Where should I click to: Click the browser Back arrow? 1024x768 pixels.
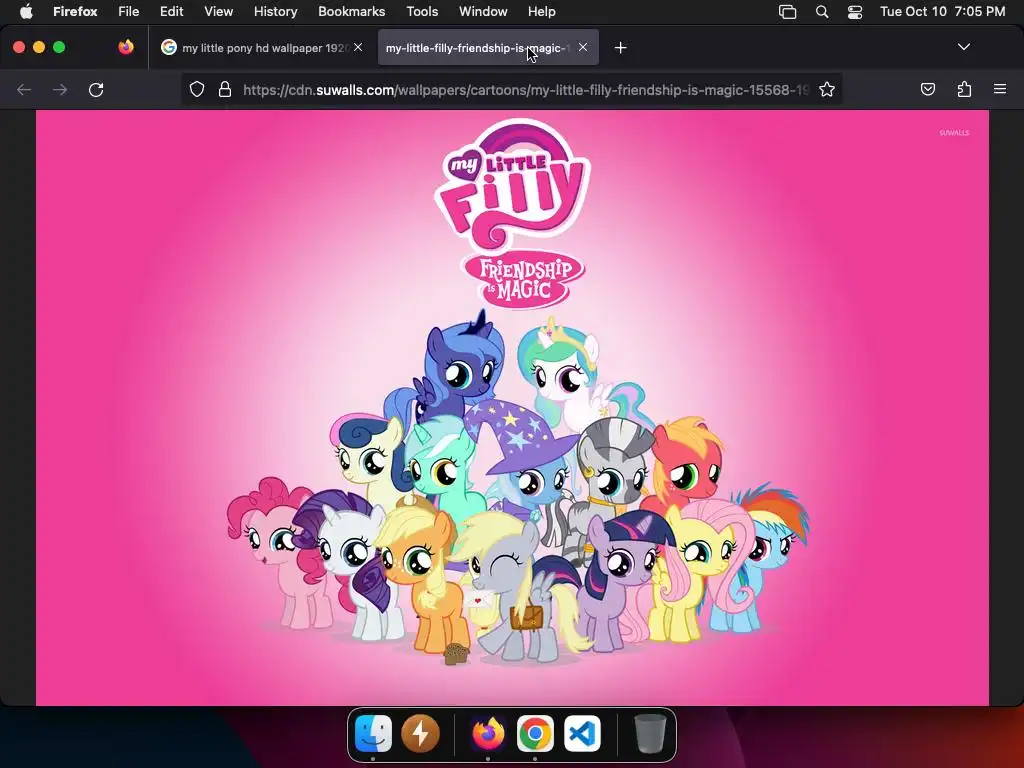pos(24,89)
